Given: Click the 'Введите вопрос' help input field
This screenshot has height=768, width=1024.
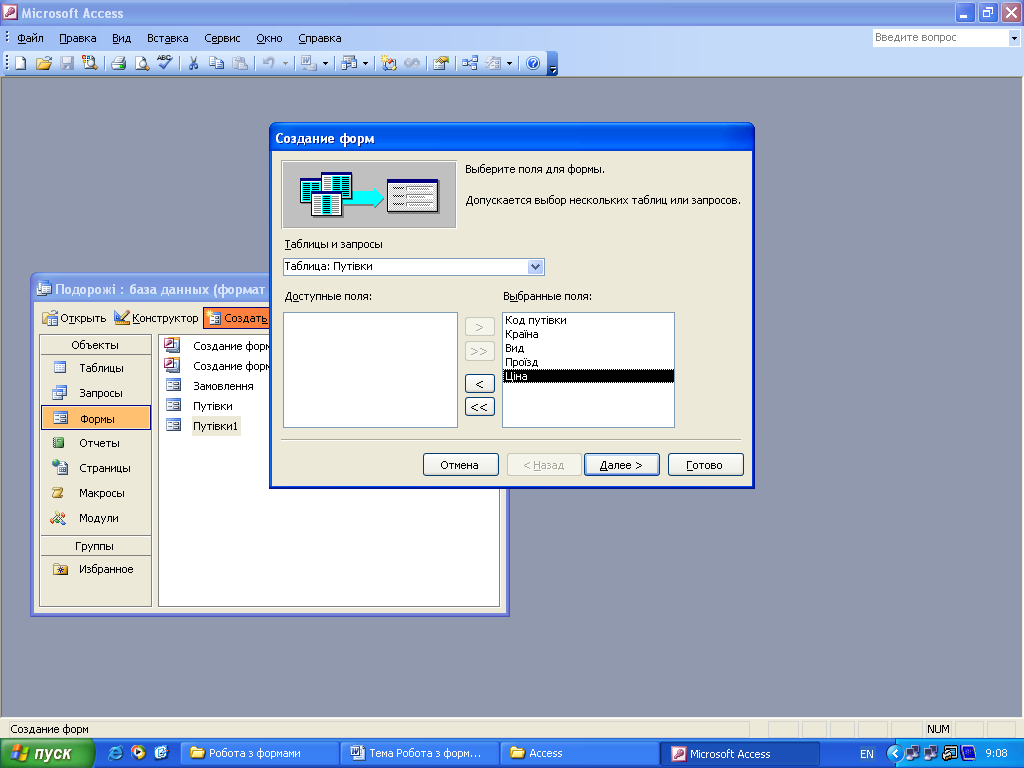Looking at the screenshot, I should click(x=940, y=38).
